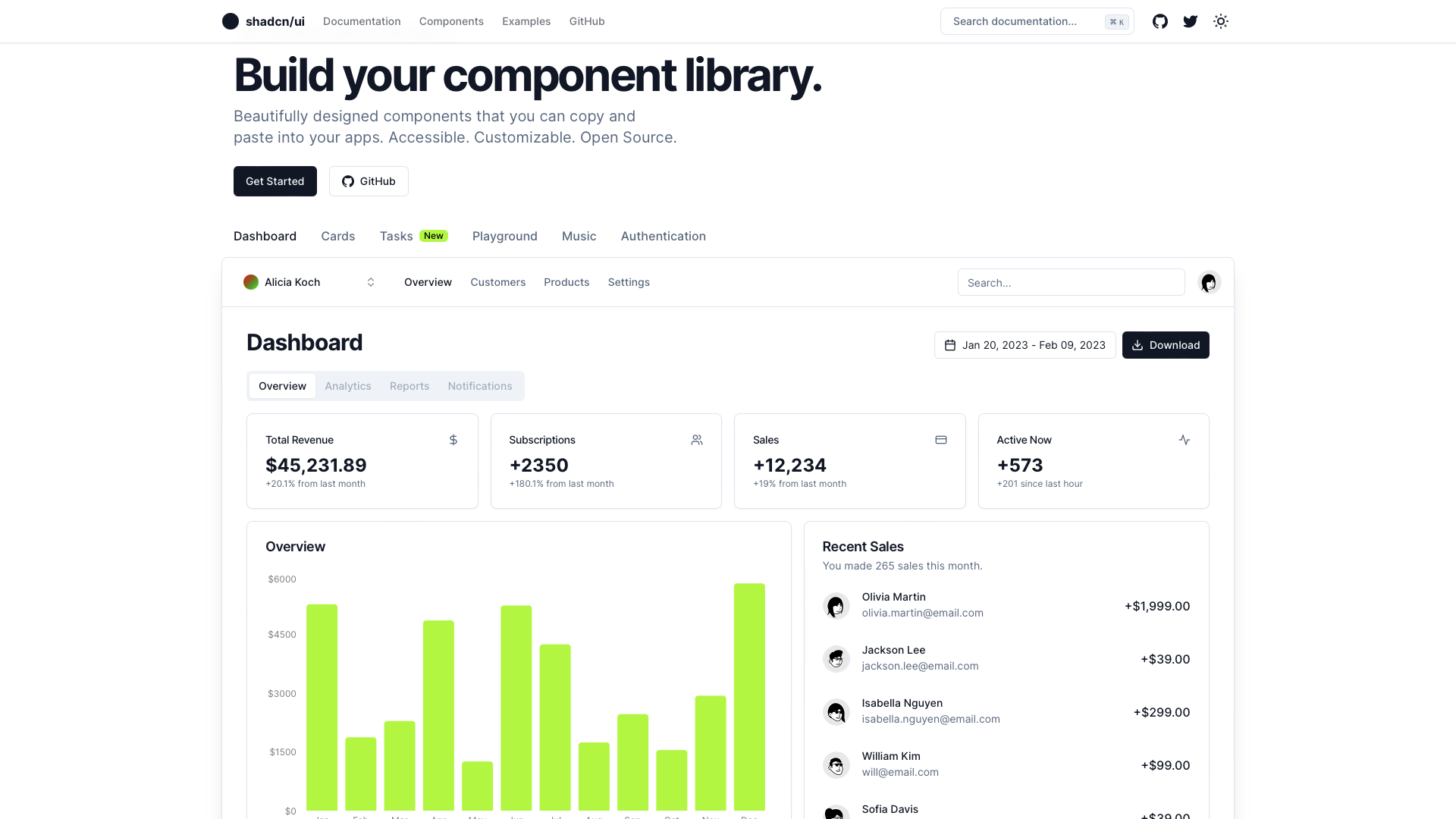Click the Recent Sales heading
The height and width of the screenshot is (819, 1456).
pos(863,547)
